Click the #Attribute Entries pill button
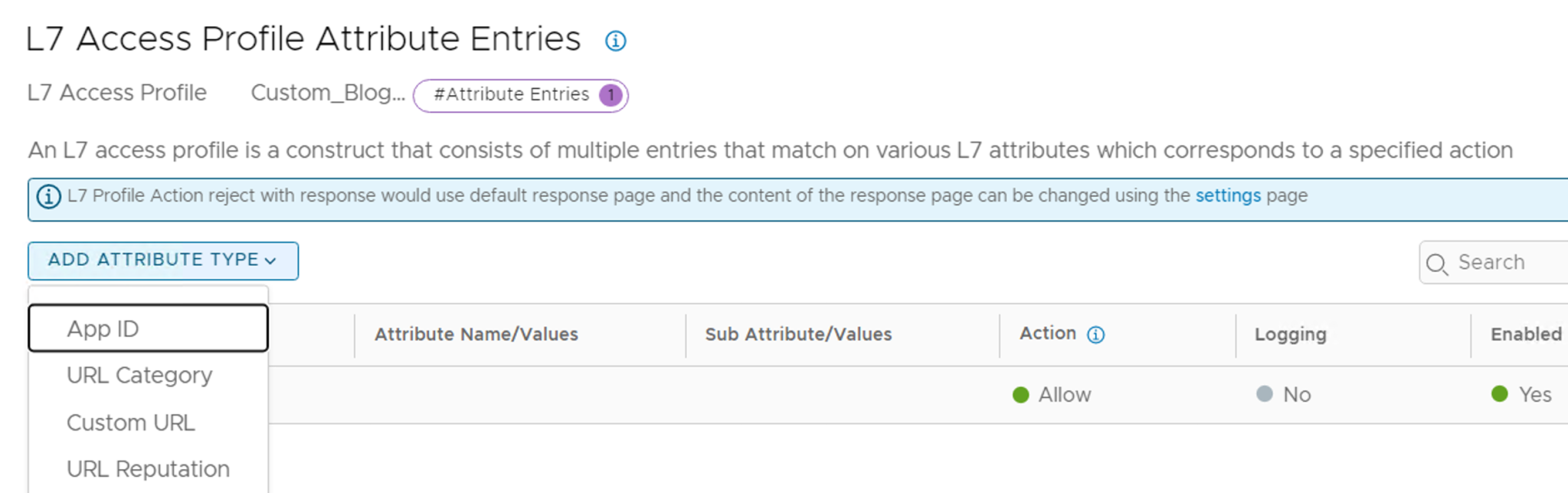Viewport: 1568px width, 493px height. click(x=512, y=95)
